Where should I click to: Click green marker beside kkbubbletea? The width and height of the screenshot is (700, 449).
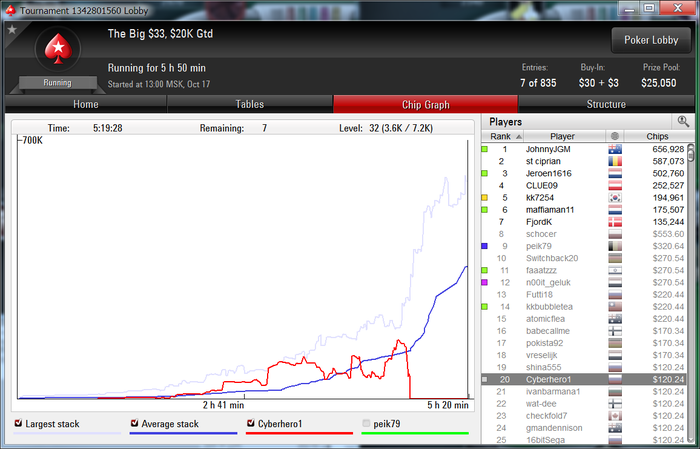tap(484, 307)
